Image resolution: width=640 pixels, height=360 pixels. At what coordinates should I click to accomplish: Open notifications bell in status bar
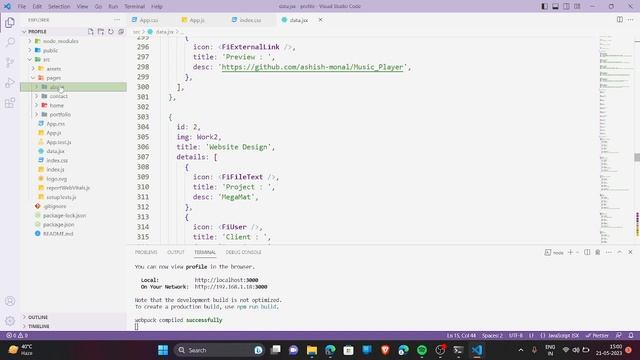coord(631,336)
